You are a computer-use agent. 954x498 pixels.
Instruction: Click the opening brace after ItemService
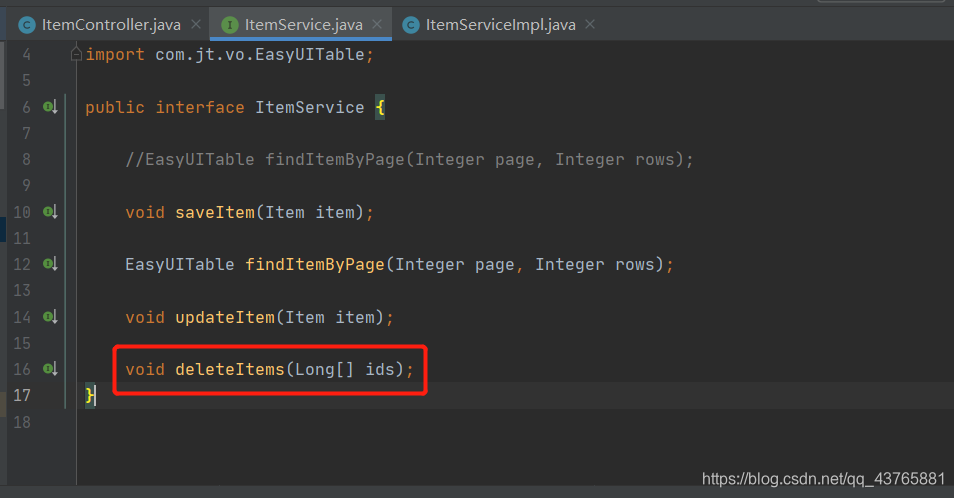click(x=380, y=108)
